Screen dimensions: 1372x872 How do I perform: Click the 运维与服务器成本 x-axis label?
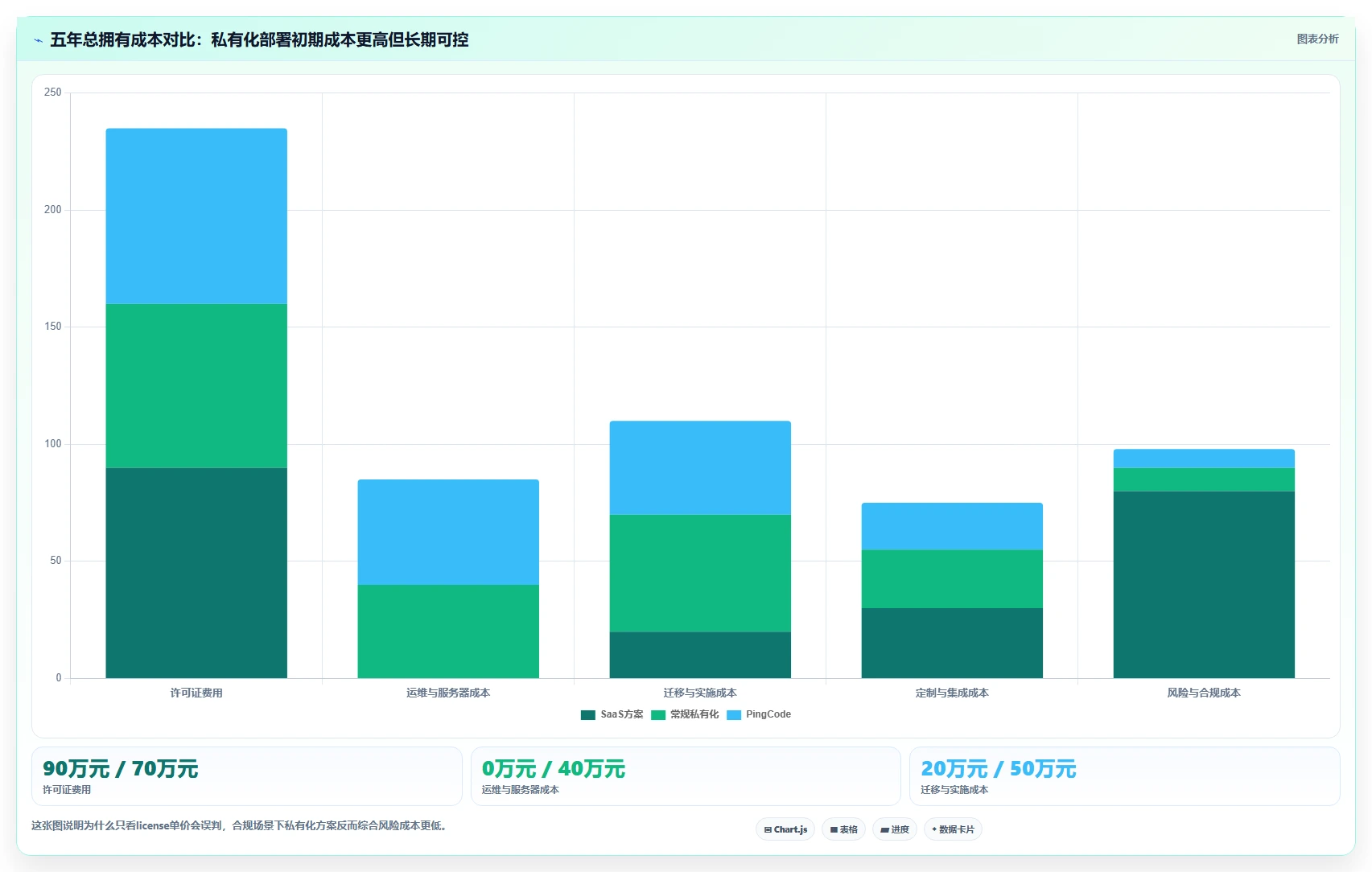tap(448, 693)
